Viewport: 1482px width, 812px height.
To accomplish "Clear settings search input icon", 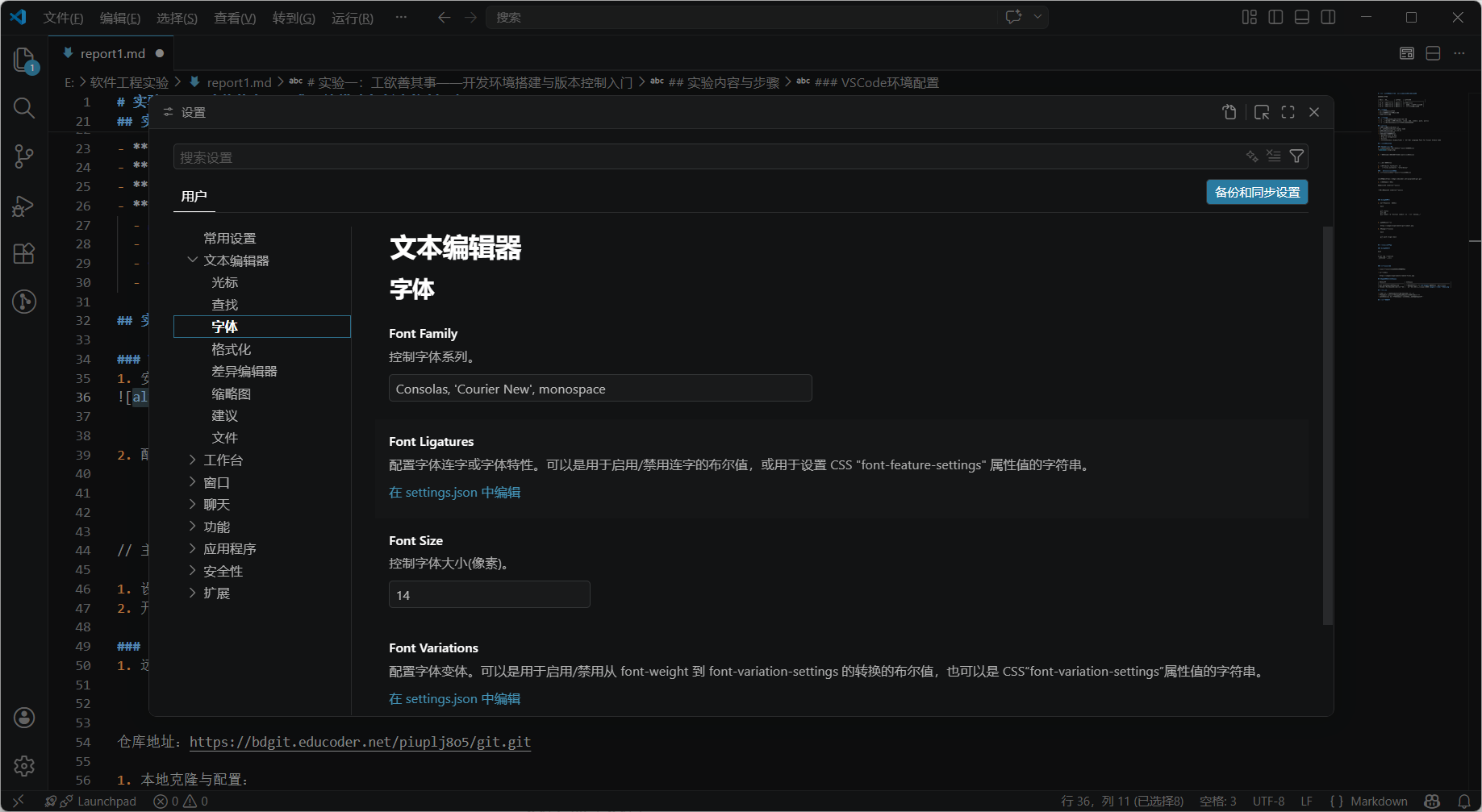I will (1274, 156).
